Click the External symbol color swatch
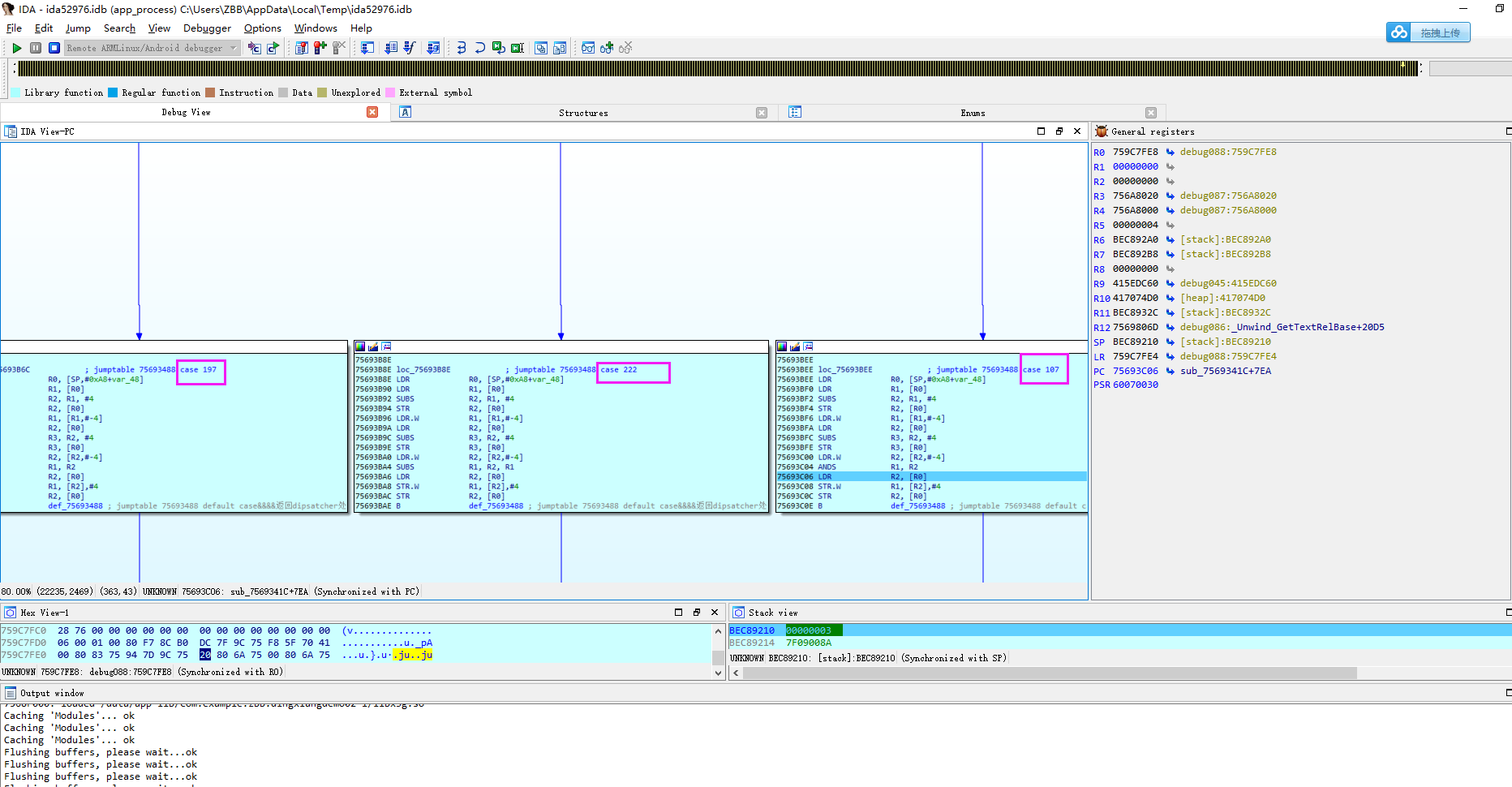1512x787 pixels. (390, 92)
